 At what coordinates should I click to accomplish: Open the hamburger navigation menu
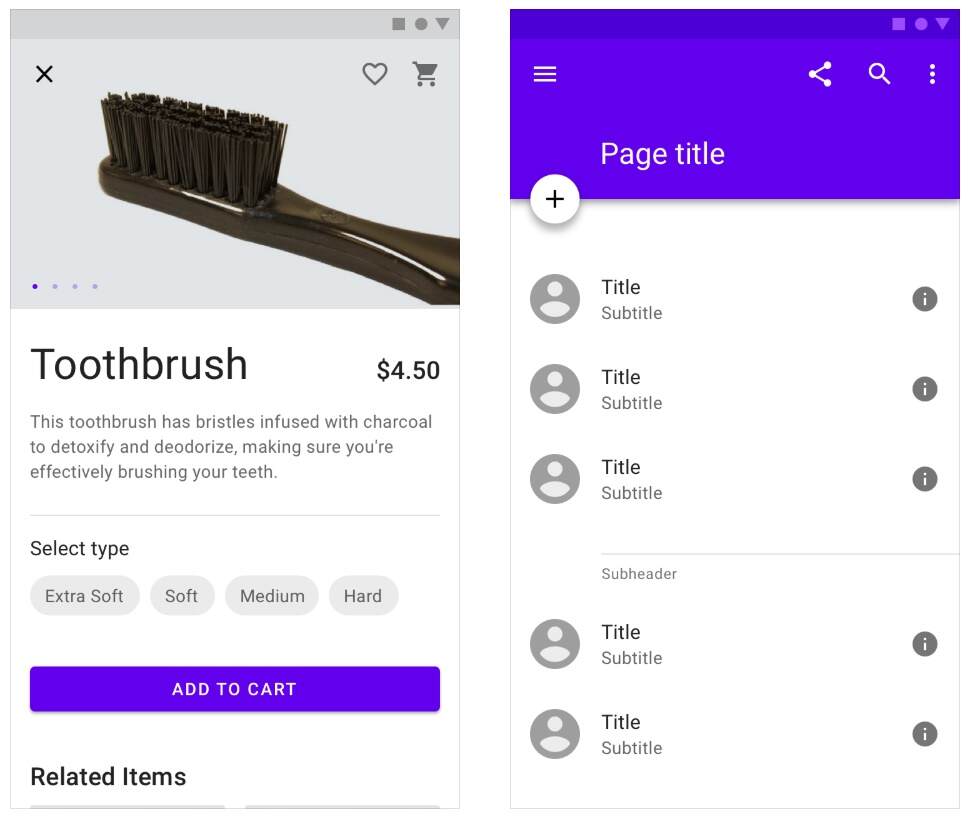pos(545,74)
